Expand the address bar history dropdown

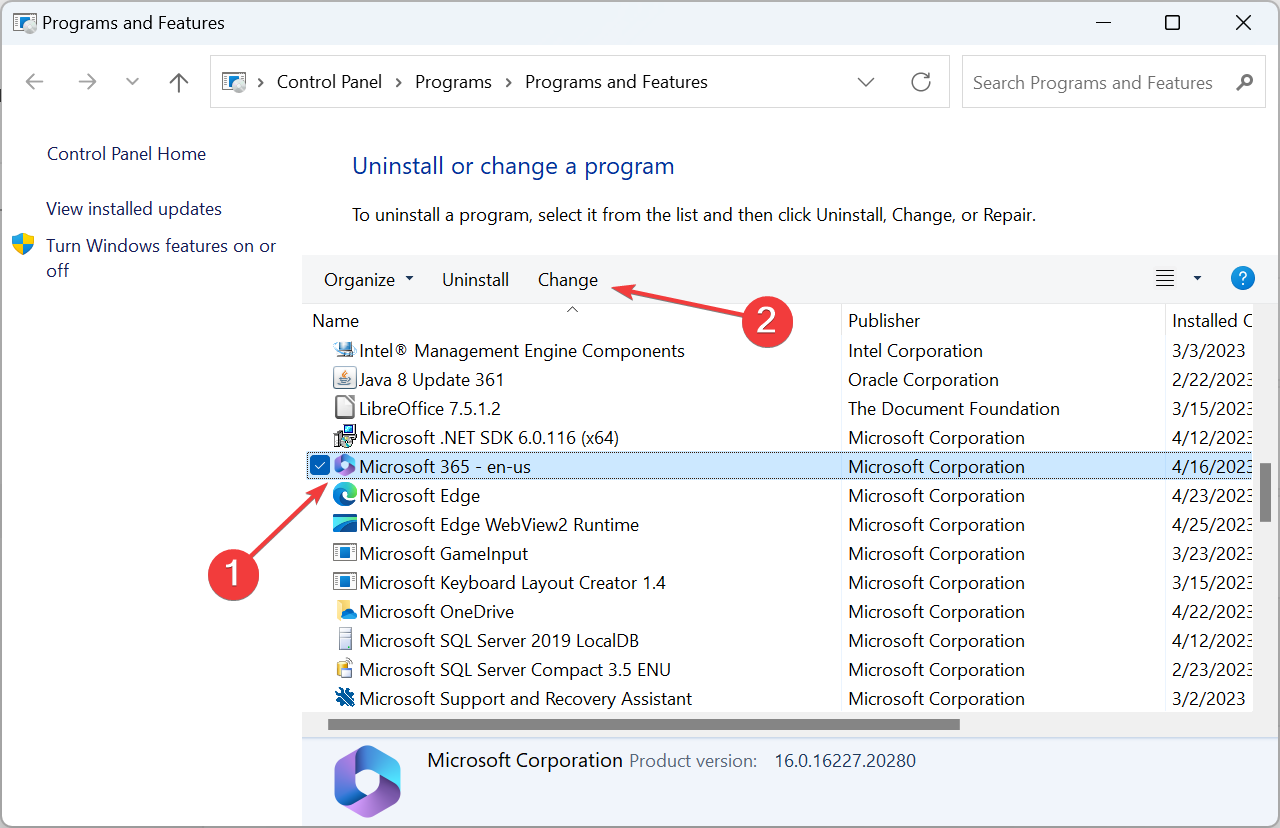866,82
